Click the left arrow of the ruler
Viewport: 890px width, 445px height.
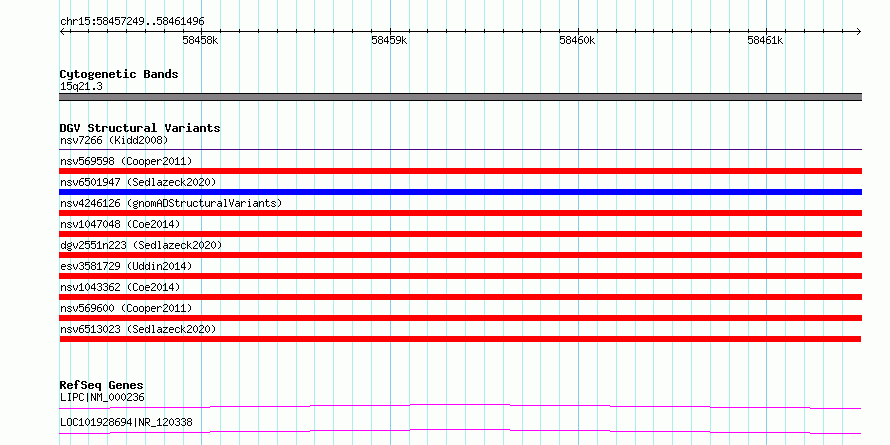63,31
